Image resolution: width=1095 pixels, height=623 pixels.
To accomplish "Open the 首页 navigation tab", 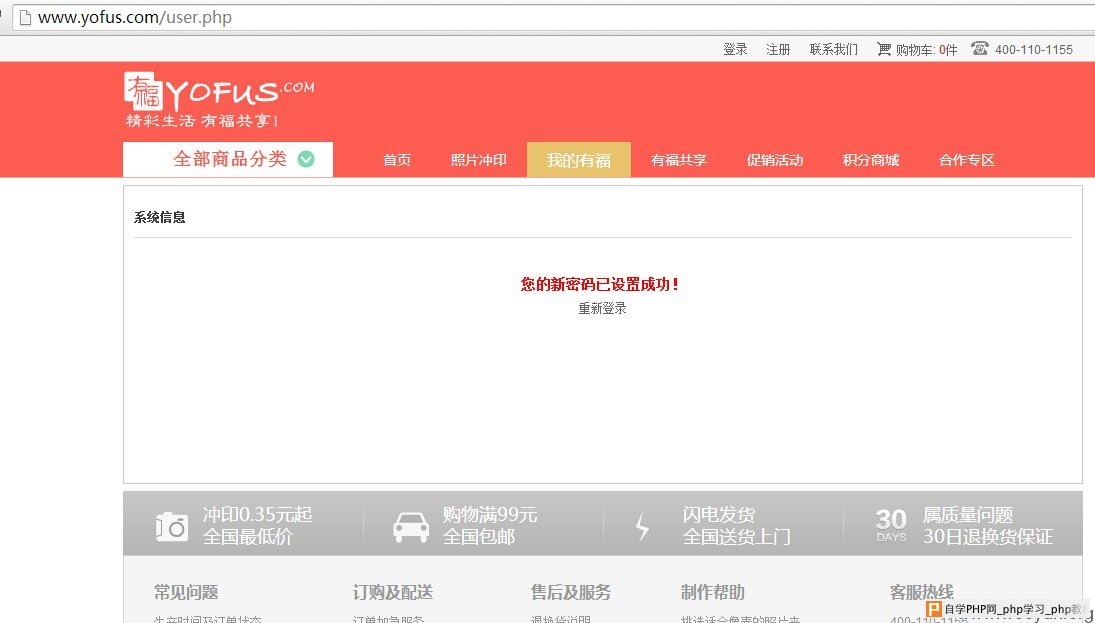I will pyautogui.click(x=397, y=160).
